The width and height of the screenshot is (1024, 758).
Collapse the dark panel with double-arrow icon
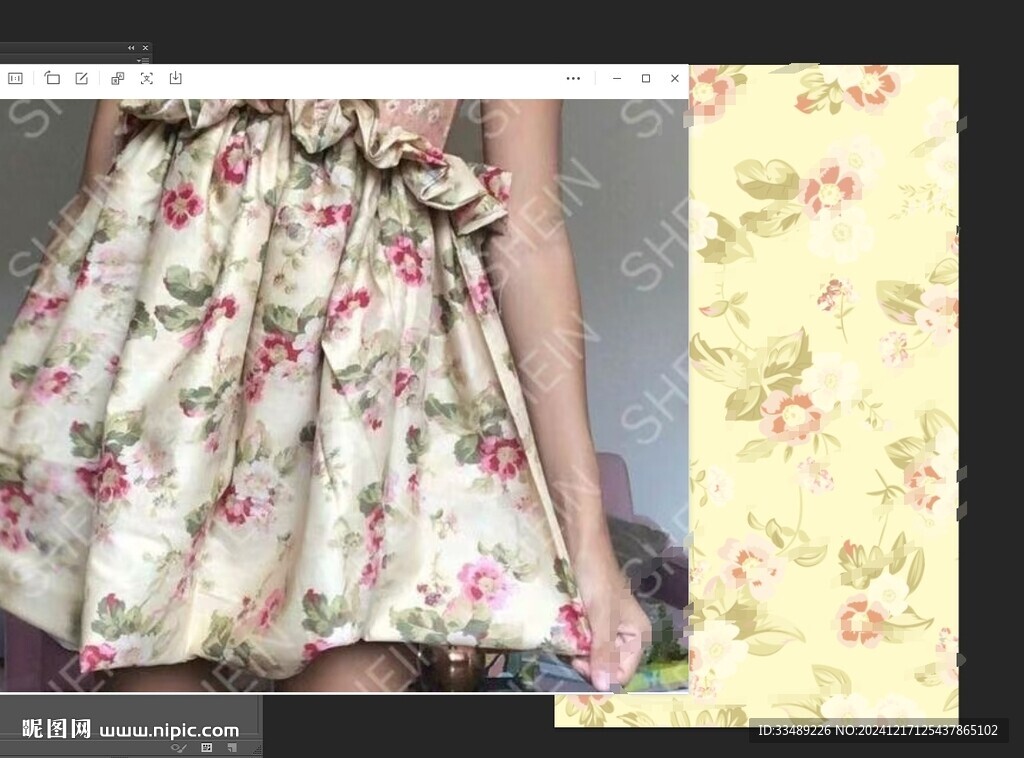tap(131, 48)
